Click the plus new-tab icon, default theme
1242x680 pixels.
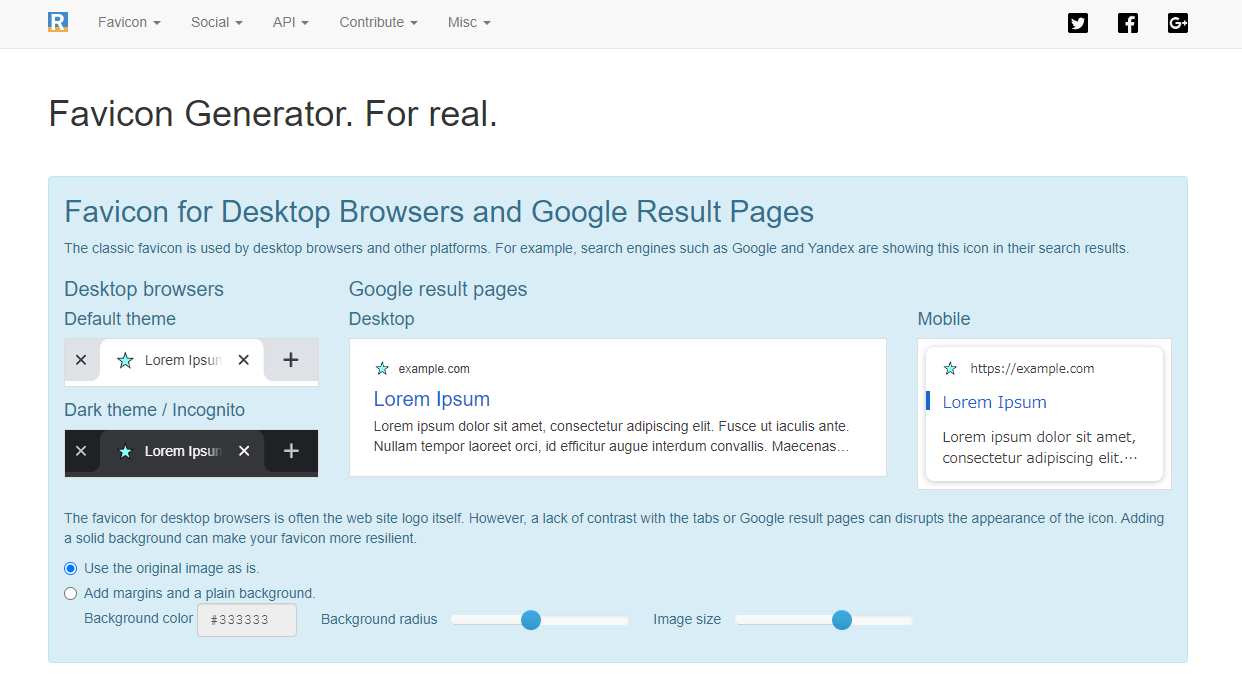pyautogui.click(x=291, y=360)
